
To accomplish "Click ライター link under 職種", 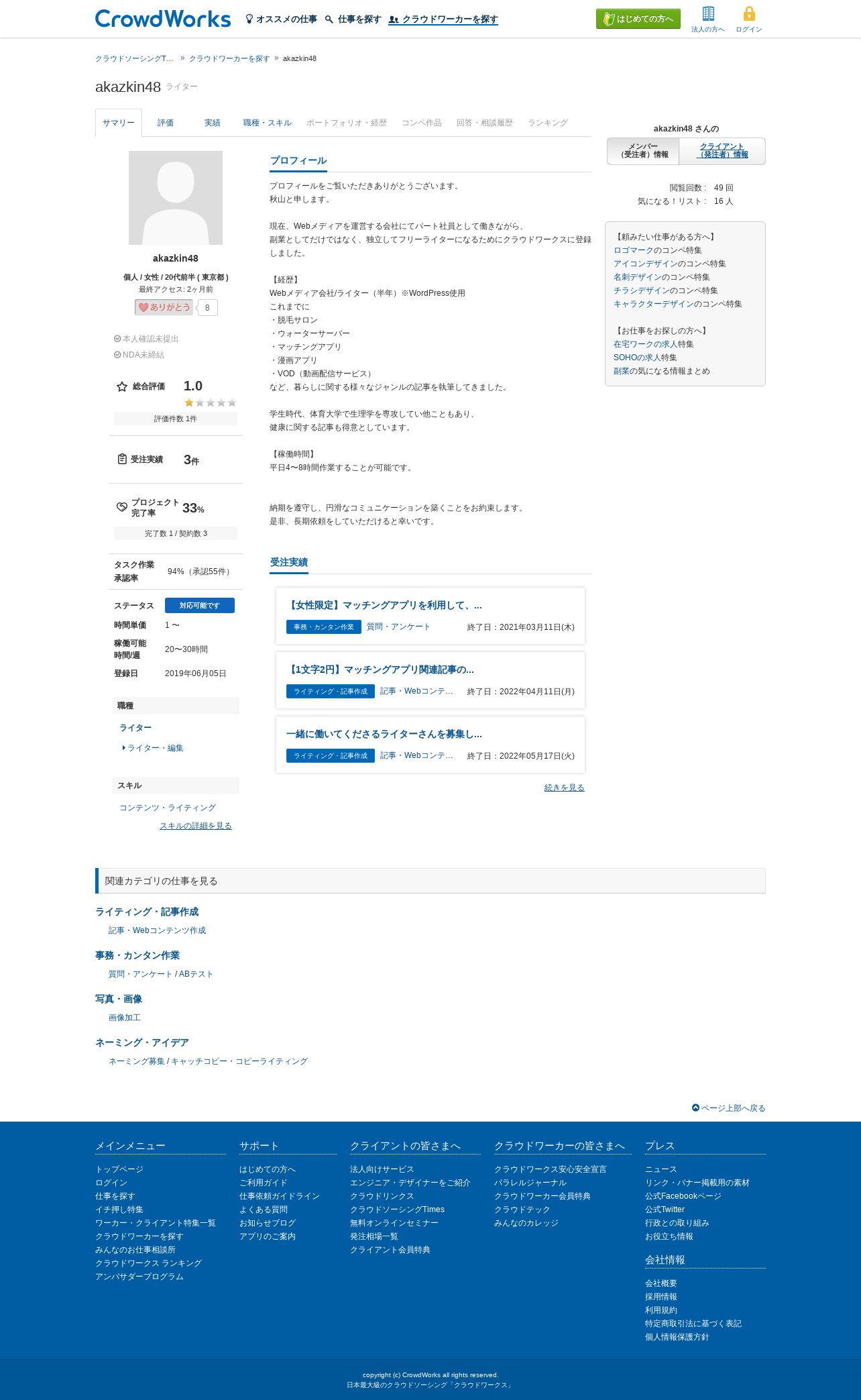I will [135, 728].
